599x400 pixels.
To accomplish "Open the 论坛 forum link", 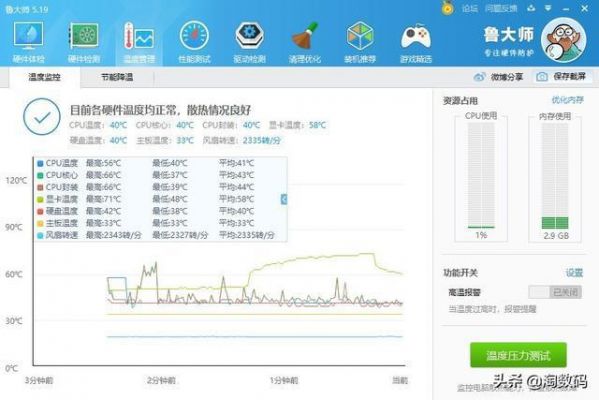I will point(469,8).
